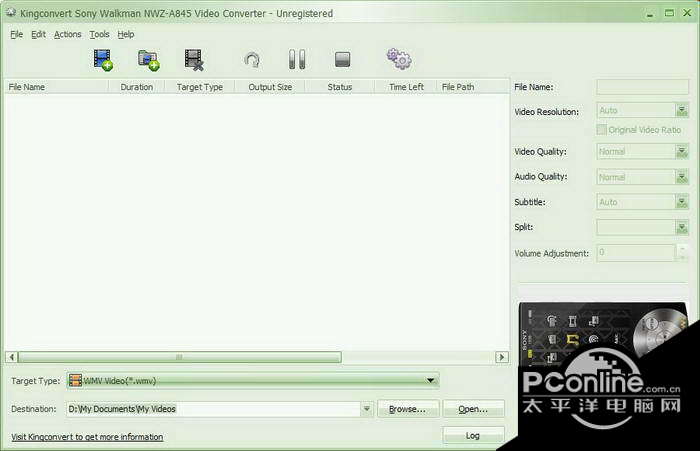Screen dimensions: 700x451
Task: Click the application icon in the title bar
Action: coord(11,13)
